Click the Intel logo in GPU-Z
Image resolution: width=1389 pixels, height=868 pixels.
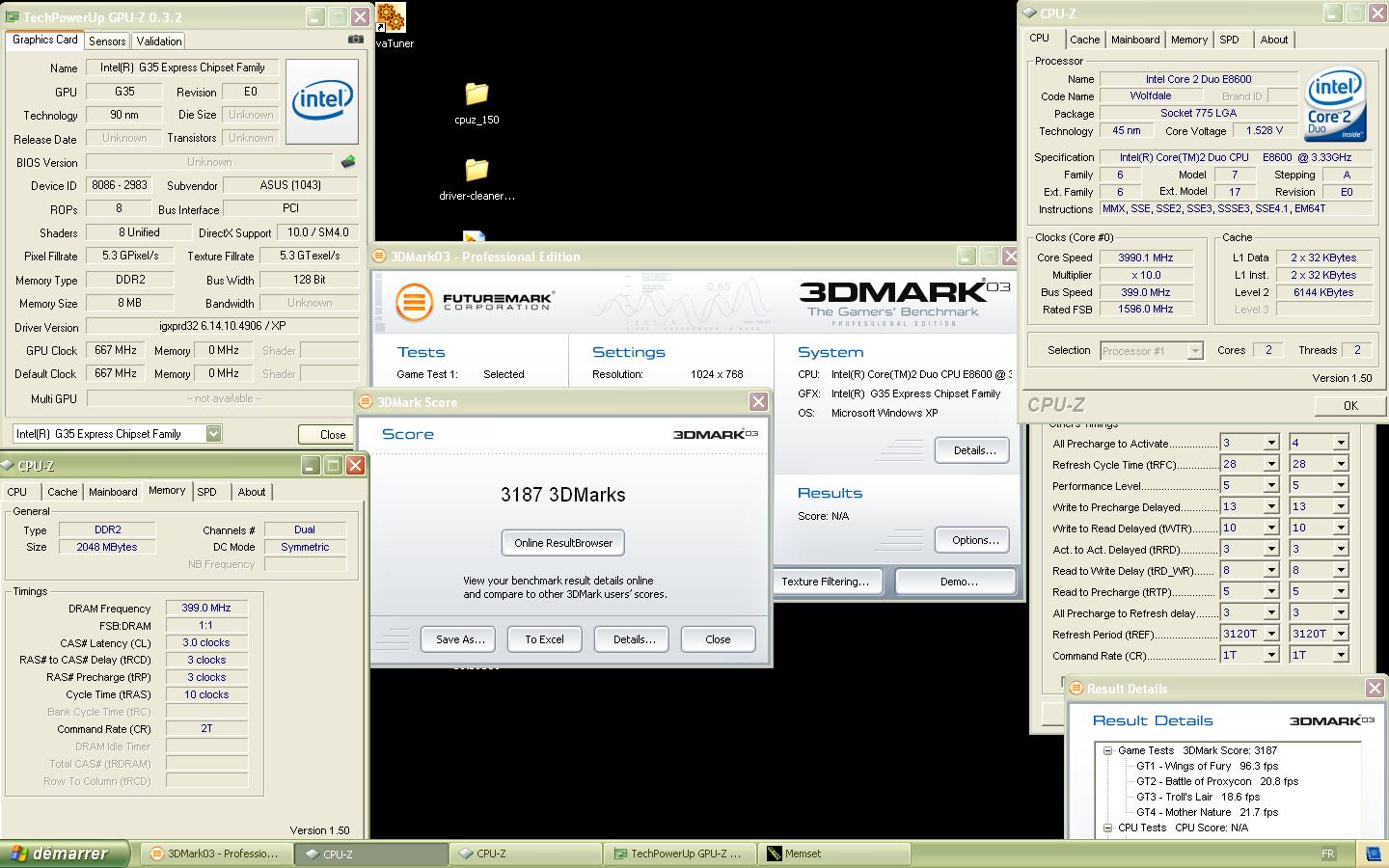pyautogui.click(x=322, y=101)
